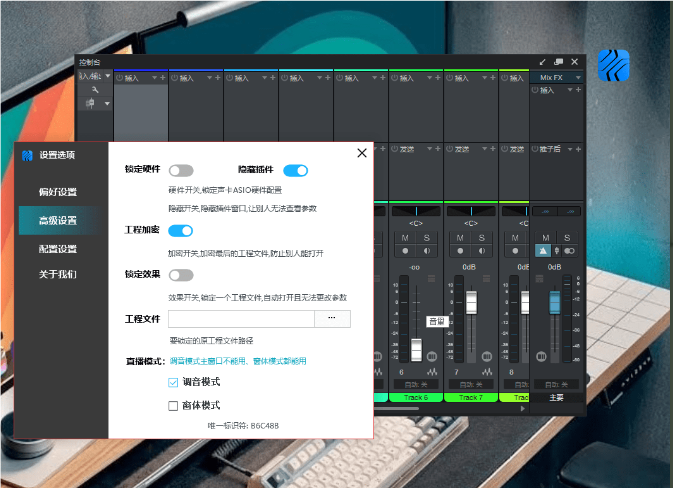The image size is (673, 488).
Task: Click the blue desktop app icon at top right
Action: click(613, 65)
